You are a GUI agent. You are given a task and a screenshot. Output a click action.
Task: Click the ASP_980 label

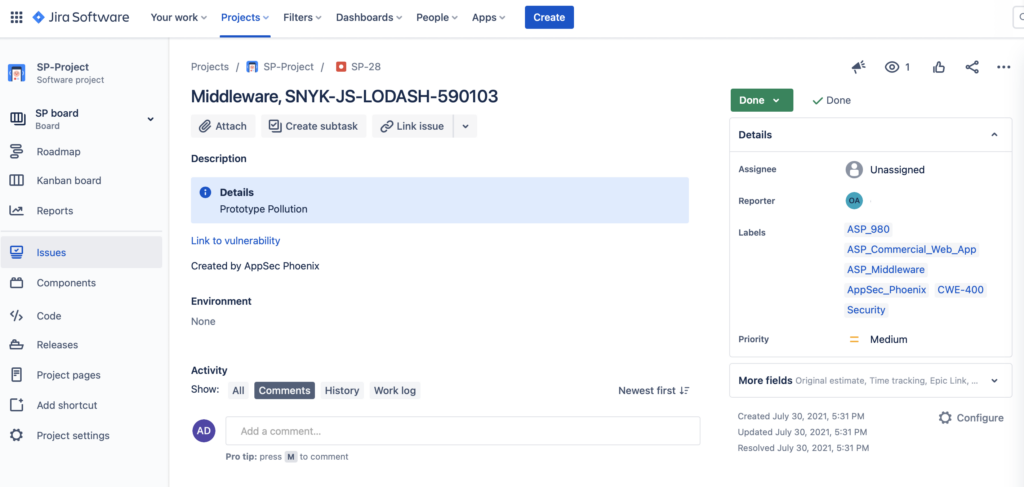coord(869,229)
